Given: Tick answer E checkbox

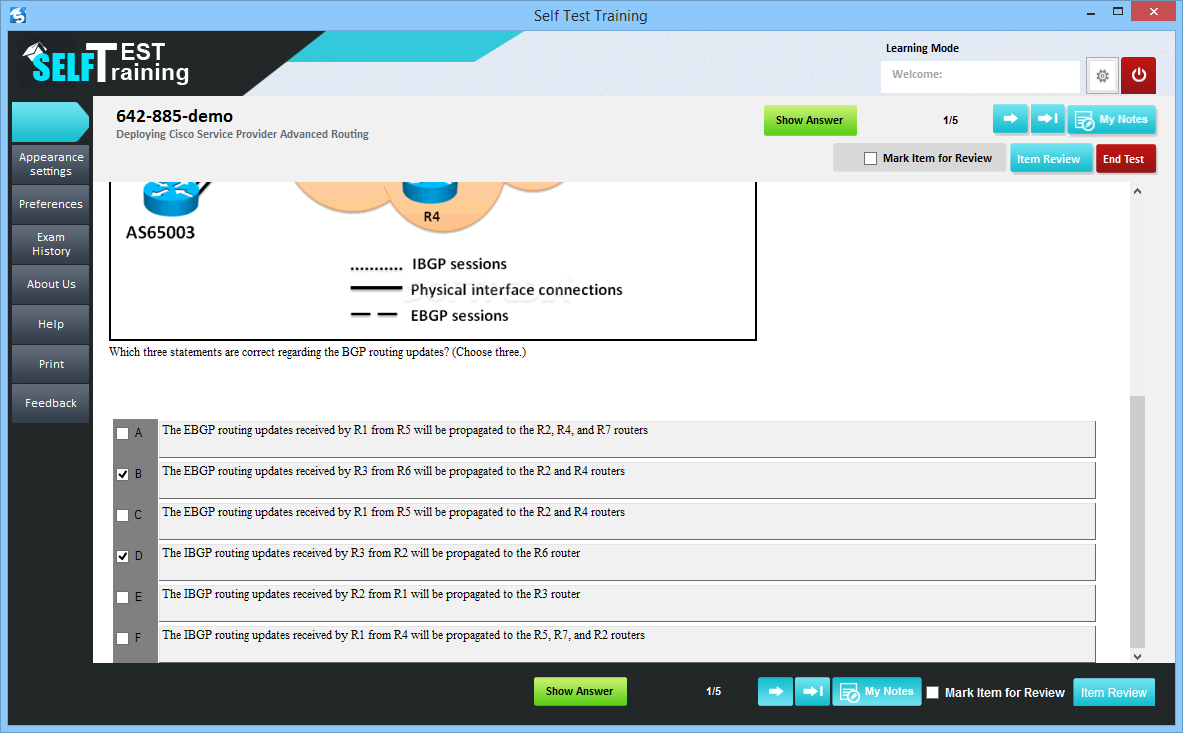Looking at the screenshot, I should point(122,597).
